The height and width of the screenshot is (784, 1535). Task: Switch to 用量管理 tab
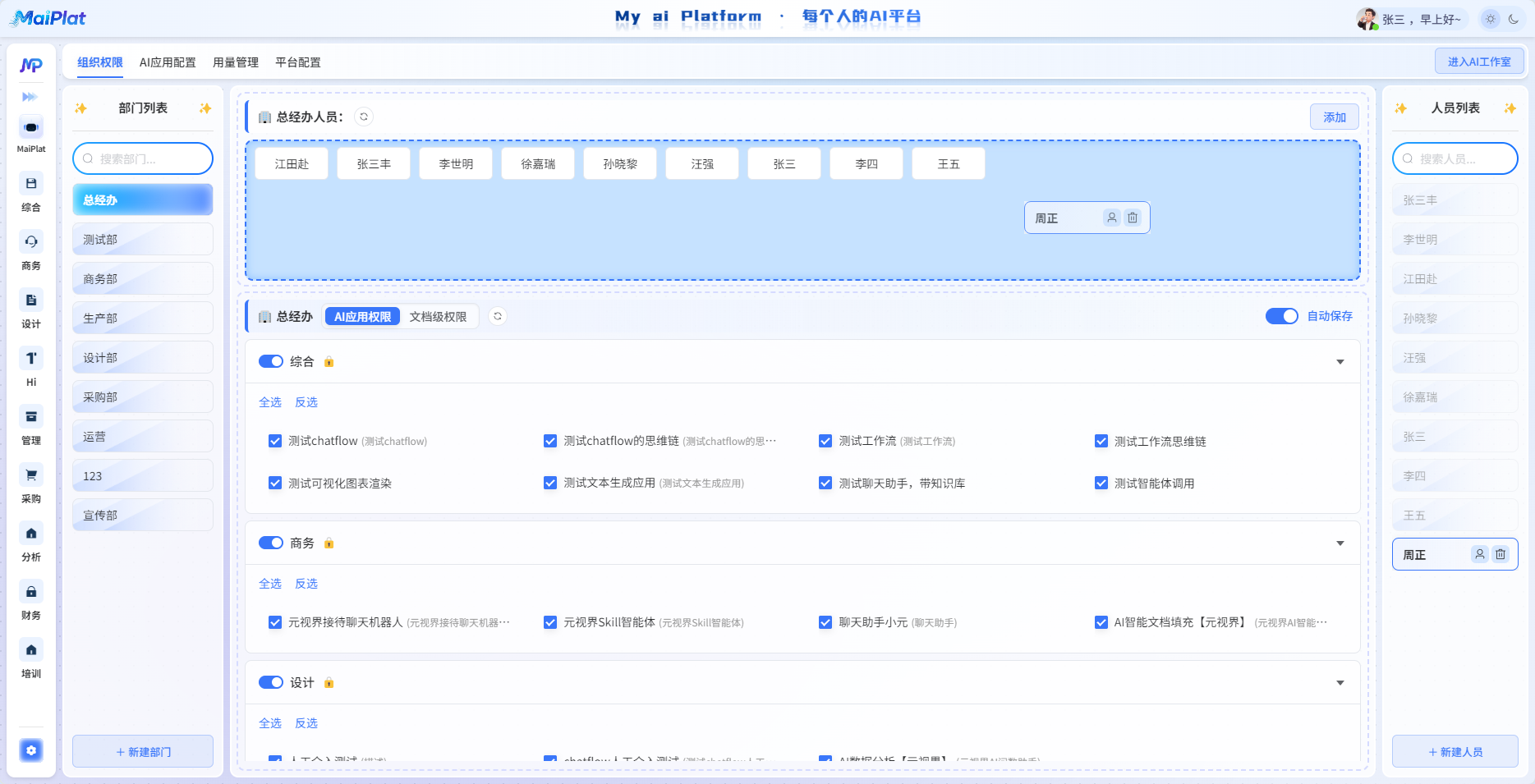[236, 62]
